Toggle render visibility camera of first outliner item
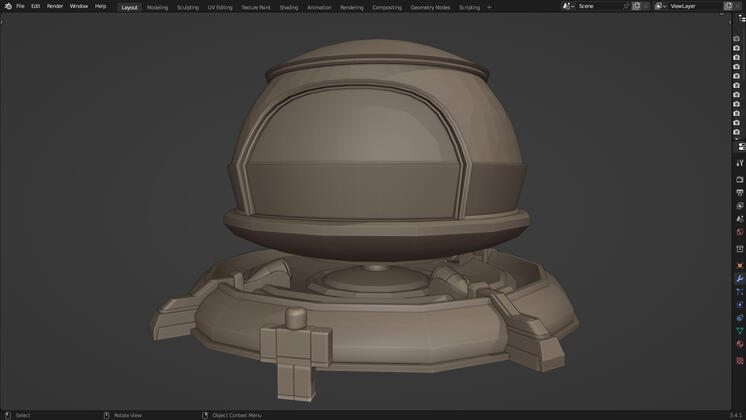The image size is (746, 420). coord(736,39)
